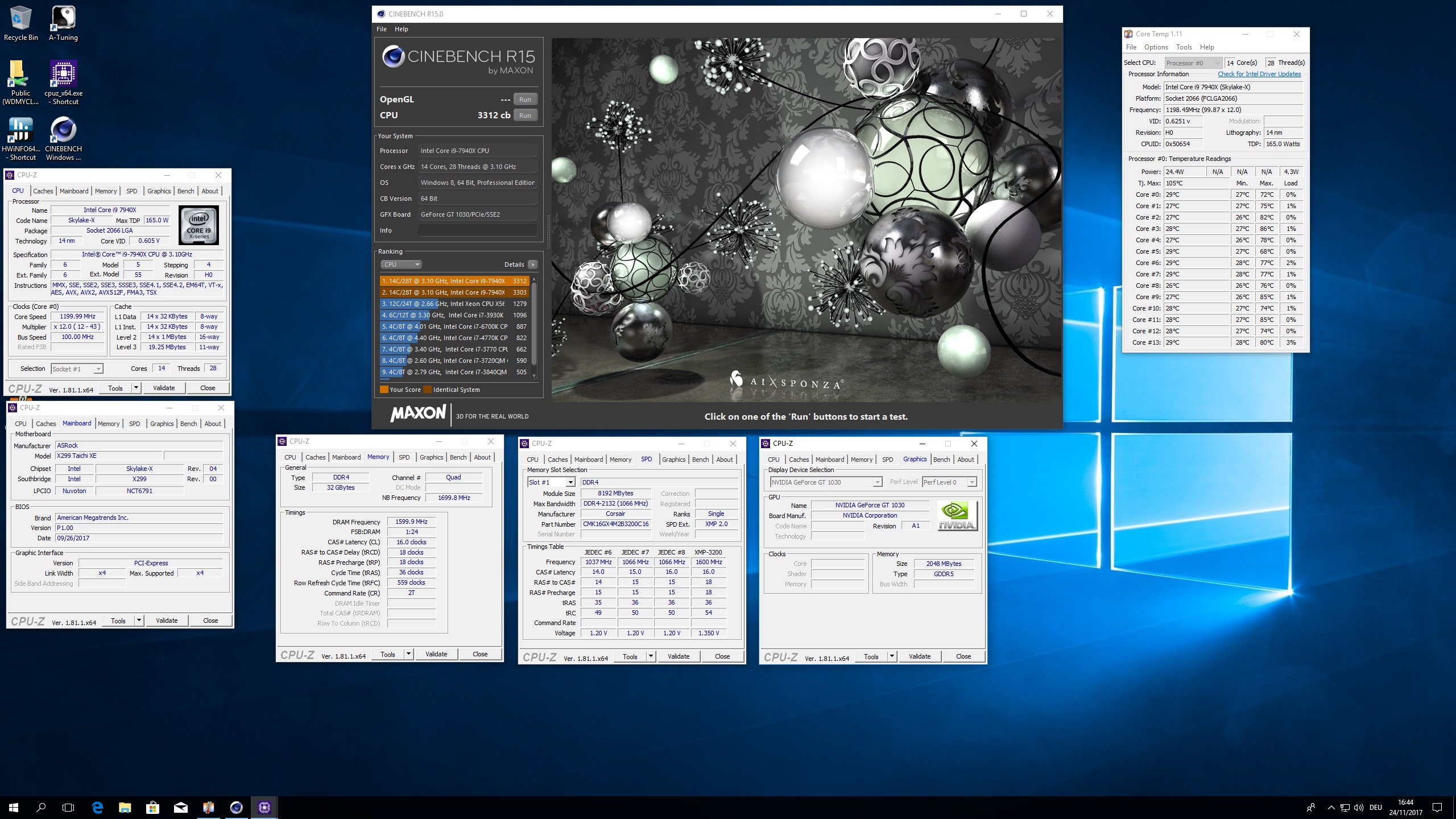
Task: Switch to CPU-Z via its taskbar icon
Action: click(264, 807)
